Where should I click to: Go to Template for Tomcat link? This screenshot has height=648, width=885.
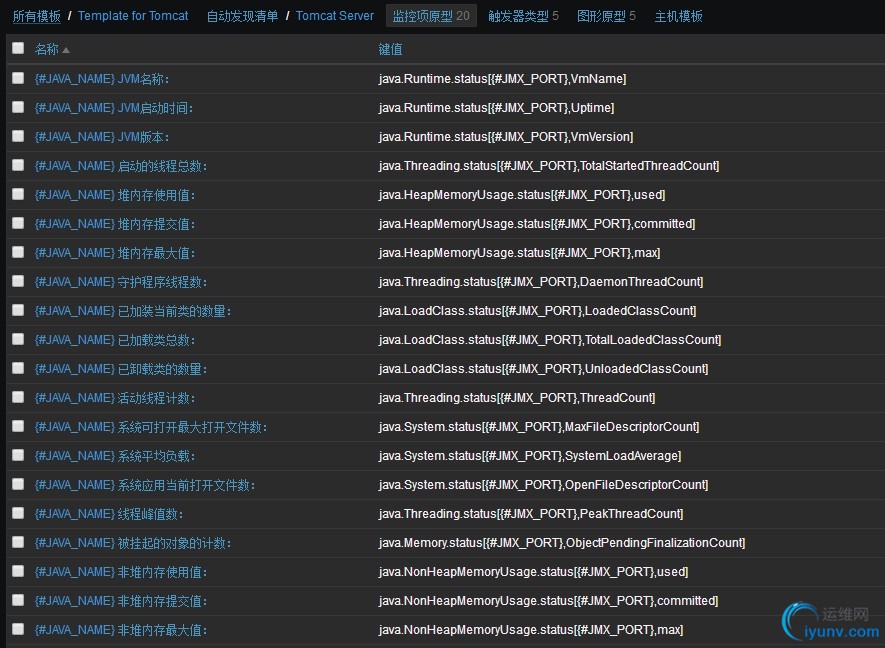coord(133,16)
